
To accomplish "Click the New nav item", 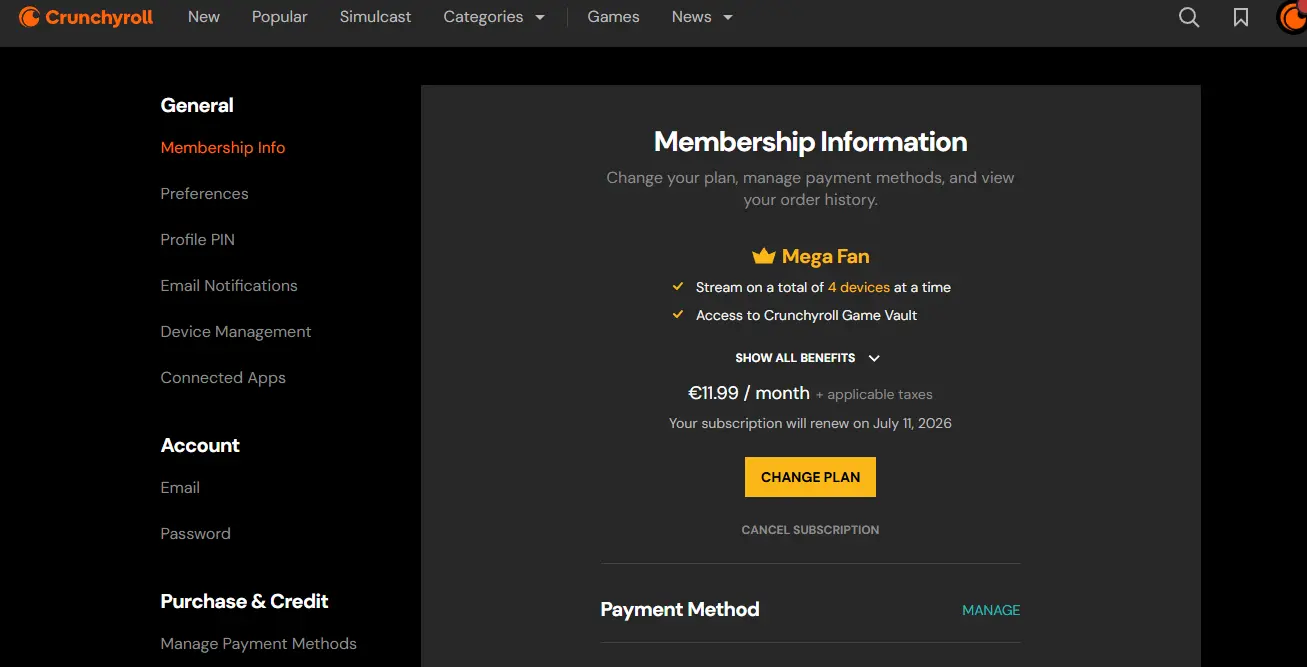I will (x=204, y=17).
